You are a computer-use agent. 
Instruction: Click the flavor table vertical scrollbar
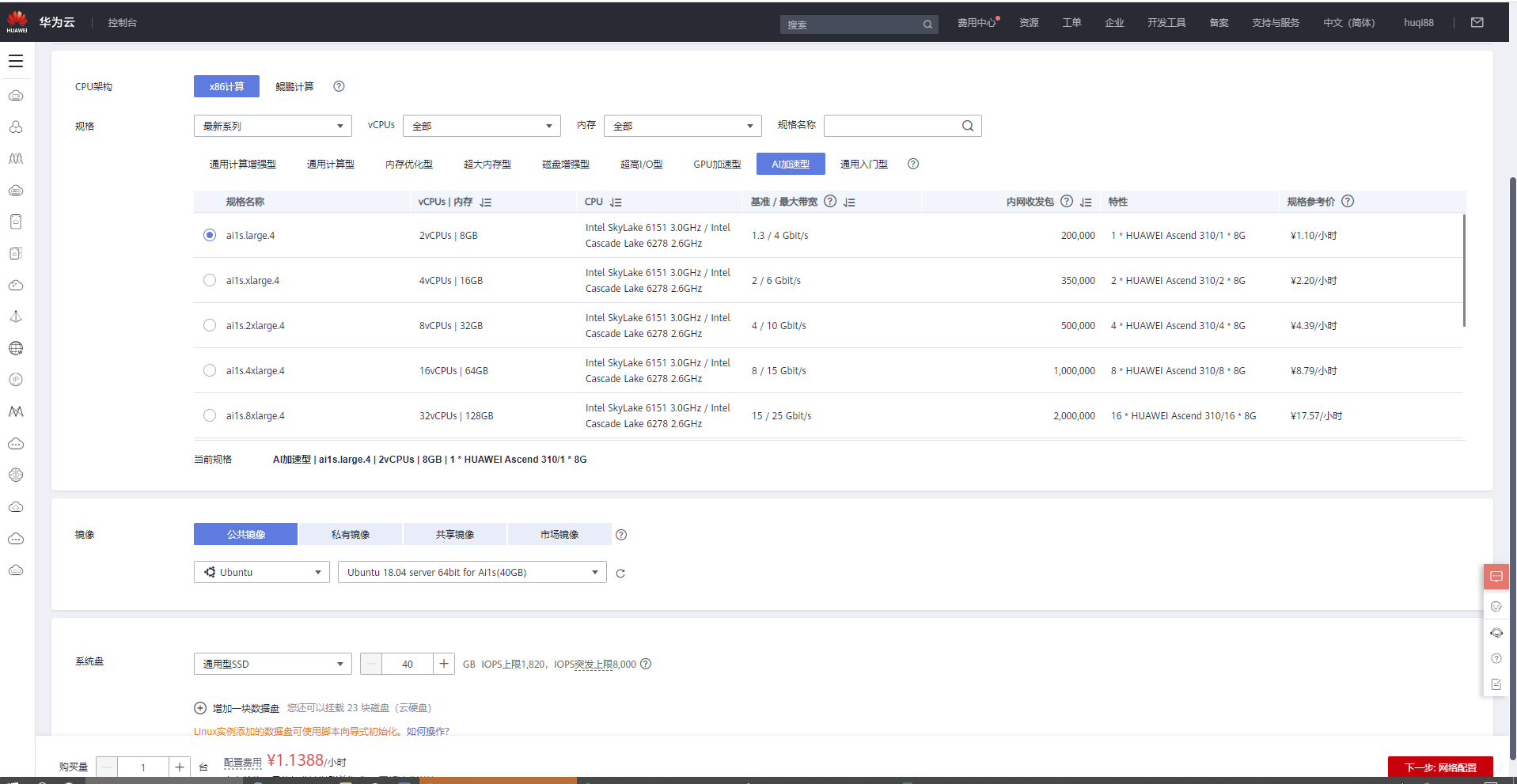pyautogui.click(x=1464, y=270)
